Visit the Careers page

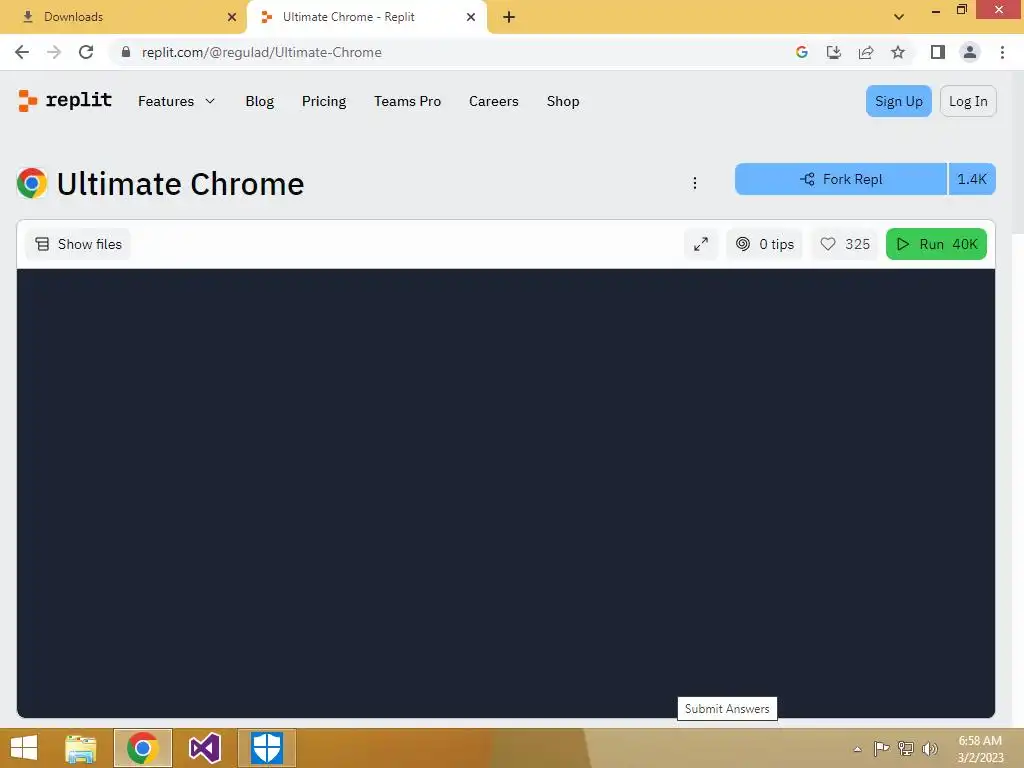tap(494, 101)
